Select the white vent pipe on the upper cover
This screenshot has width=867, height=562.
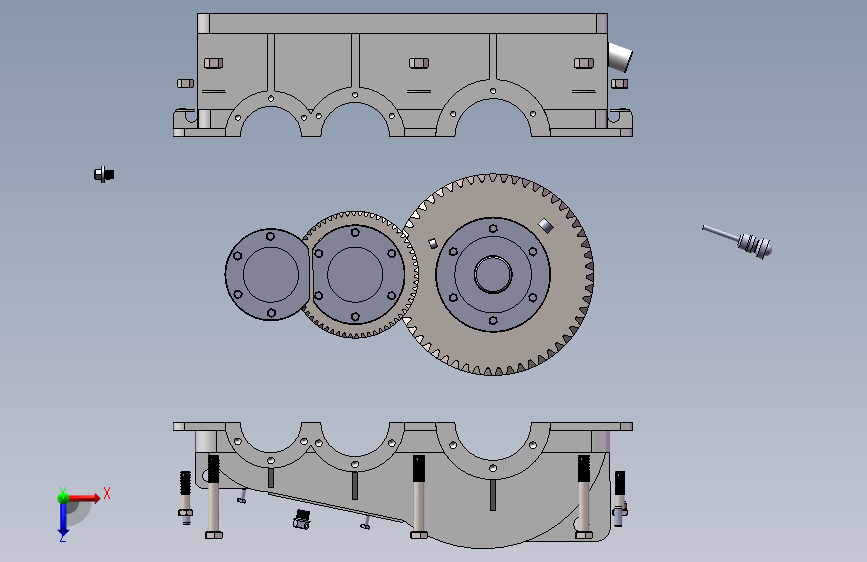tap(620, 57)
